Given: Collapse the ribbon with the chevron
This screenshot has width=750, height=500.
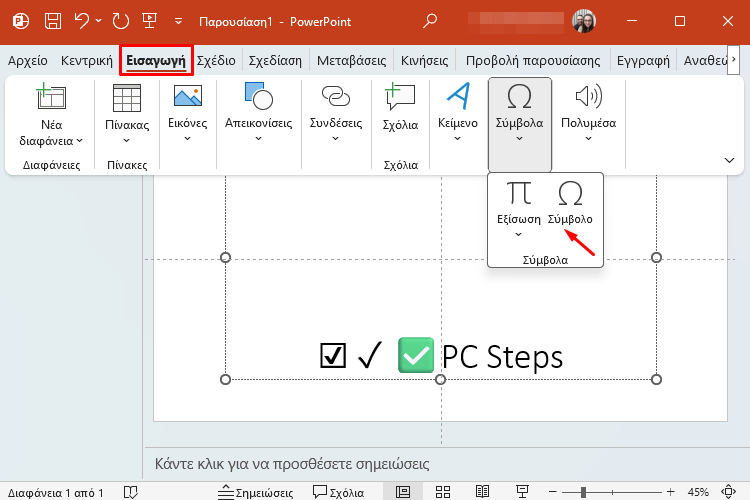Looking at the screenshot, I should point(729,160).
